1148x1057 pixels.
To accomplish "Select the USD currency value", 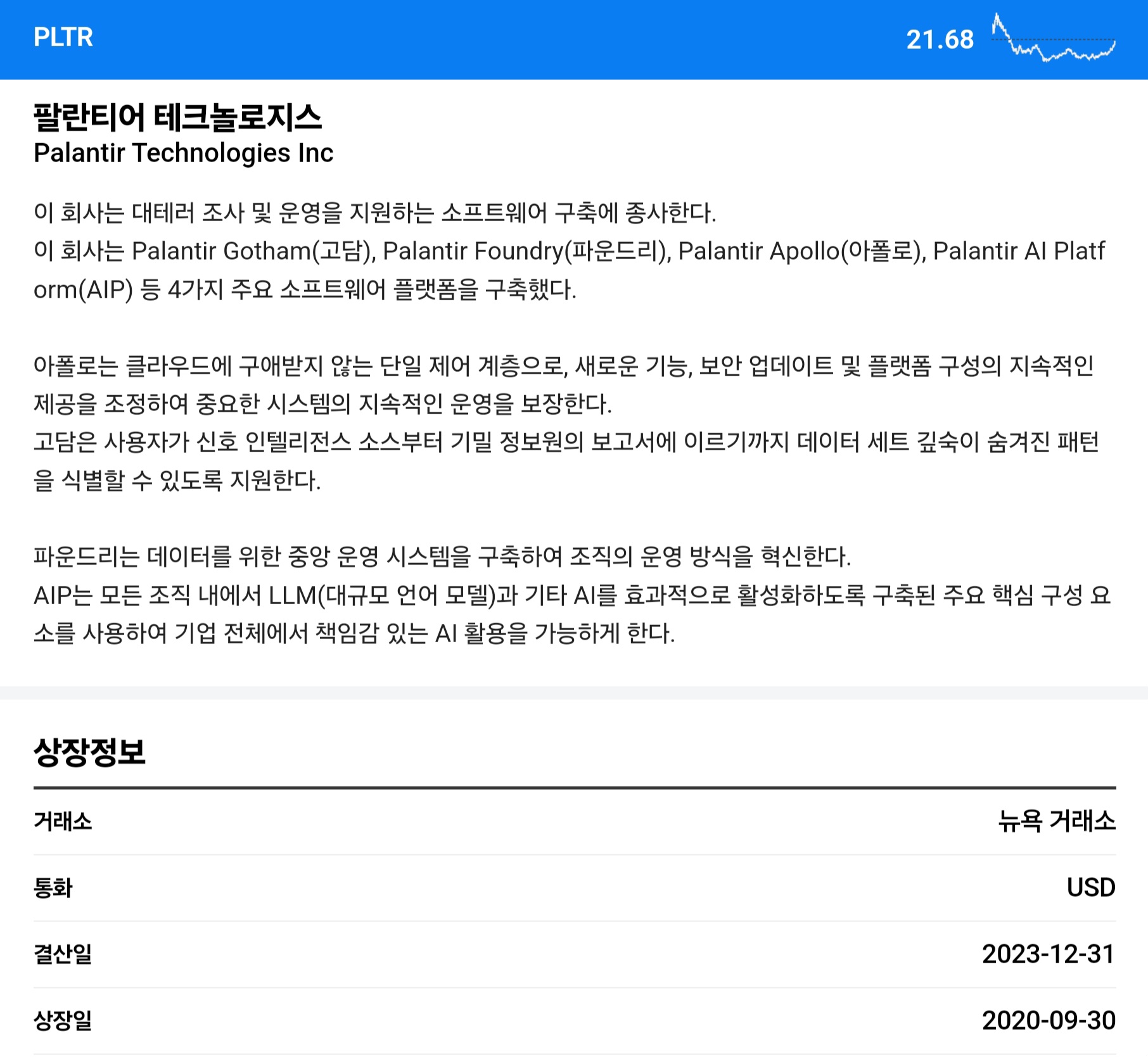I will click(x=1091, y=887).
